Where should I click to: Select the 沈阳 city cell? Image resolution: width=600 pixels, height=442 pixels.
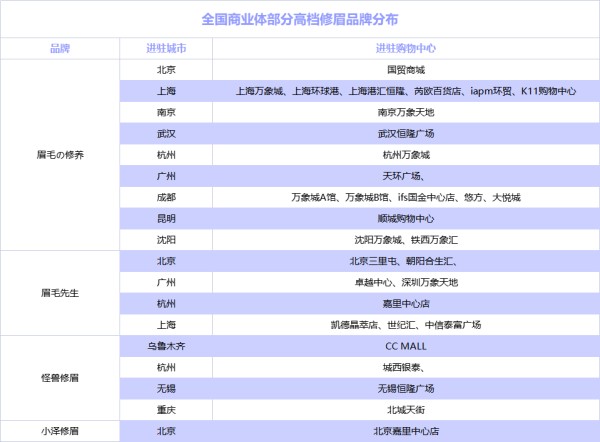click(166, 240)
